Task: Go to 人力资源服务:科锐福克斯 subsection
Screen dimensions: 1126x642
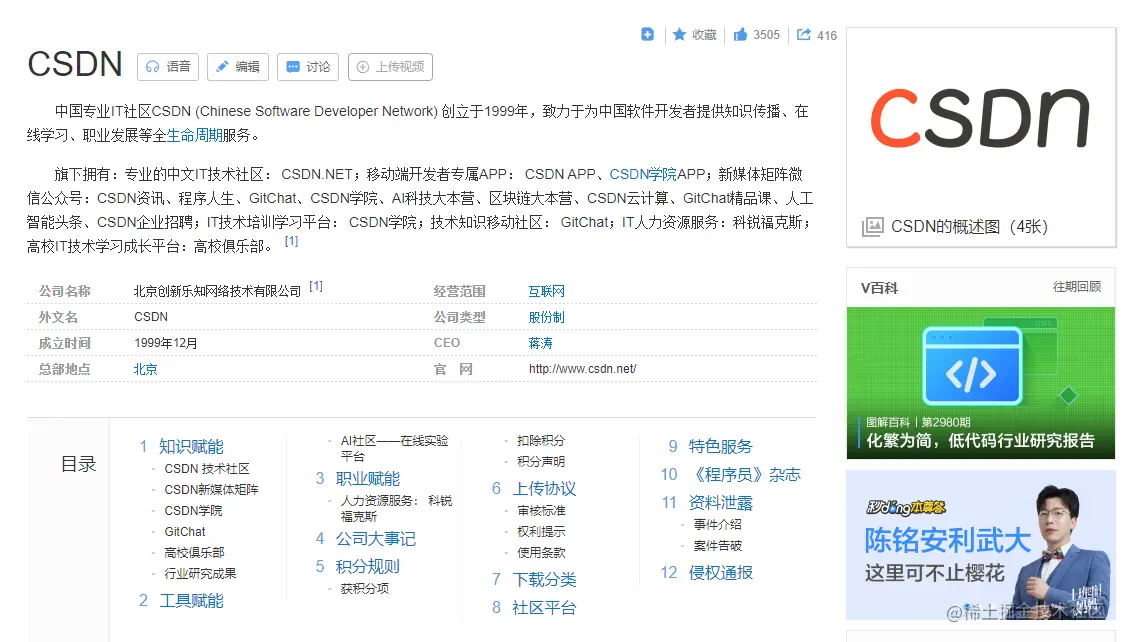Action: [396, 508]
